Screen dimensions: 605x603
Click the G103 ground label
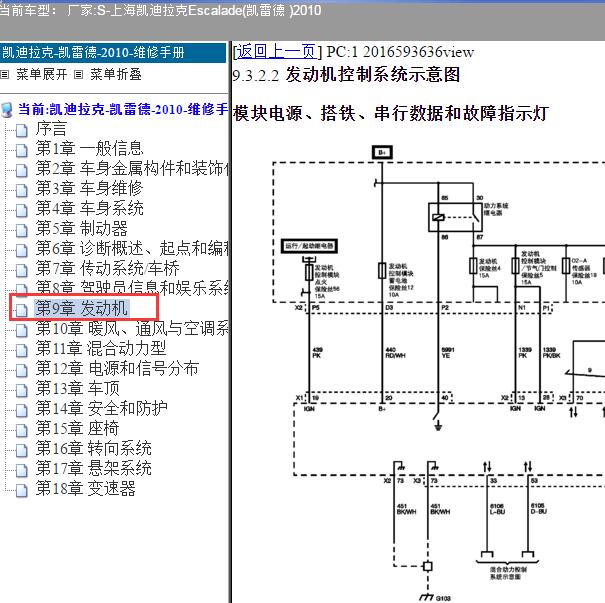point(443,598)
